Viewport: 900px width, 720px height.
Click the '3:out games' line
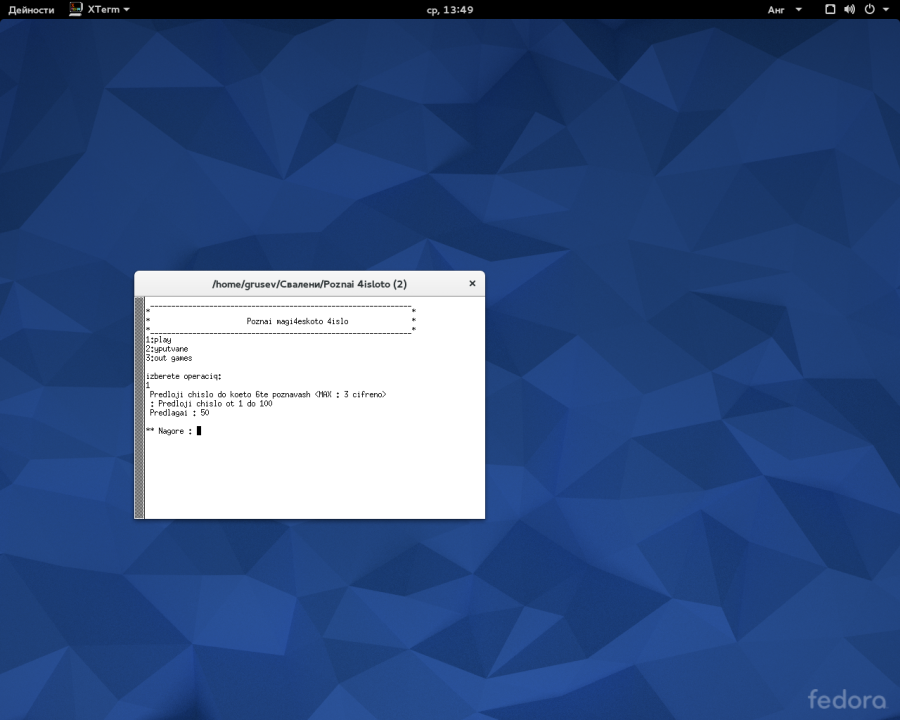[x=169, y=358]
